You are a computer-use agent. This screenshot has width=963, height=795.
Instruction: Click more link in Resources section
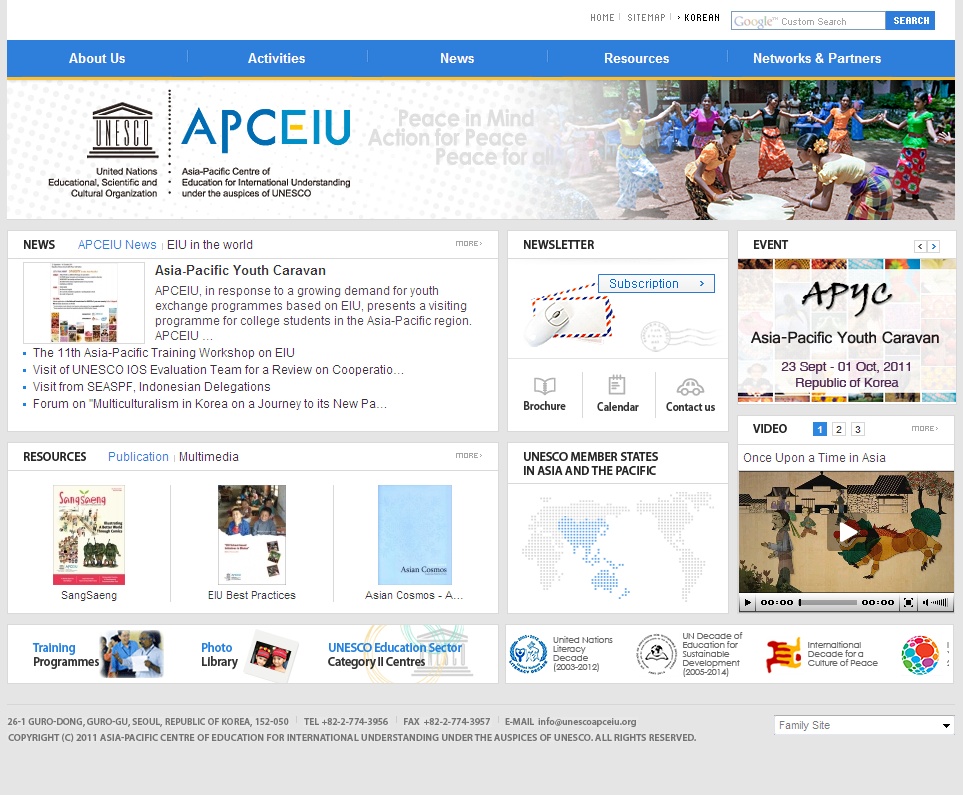469,456
